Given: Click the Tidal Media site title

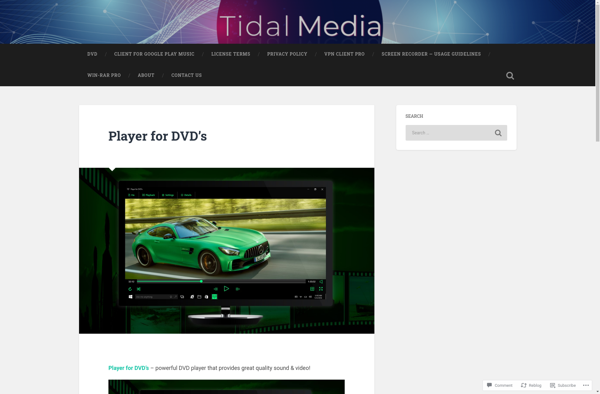Looking at the screenshot, I should pos(301,26).
